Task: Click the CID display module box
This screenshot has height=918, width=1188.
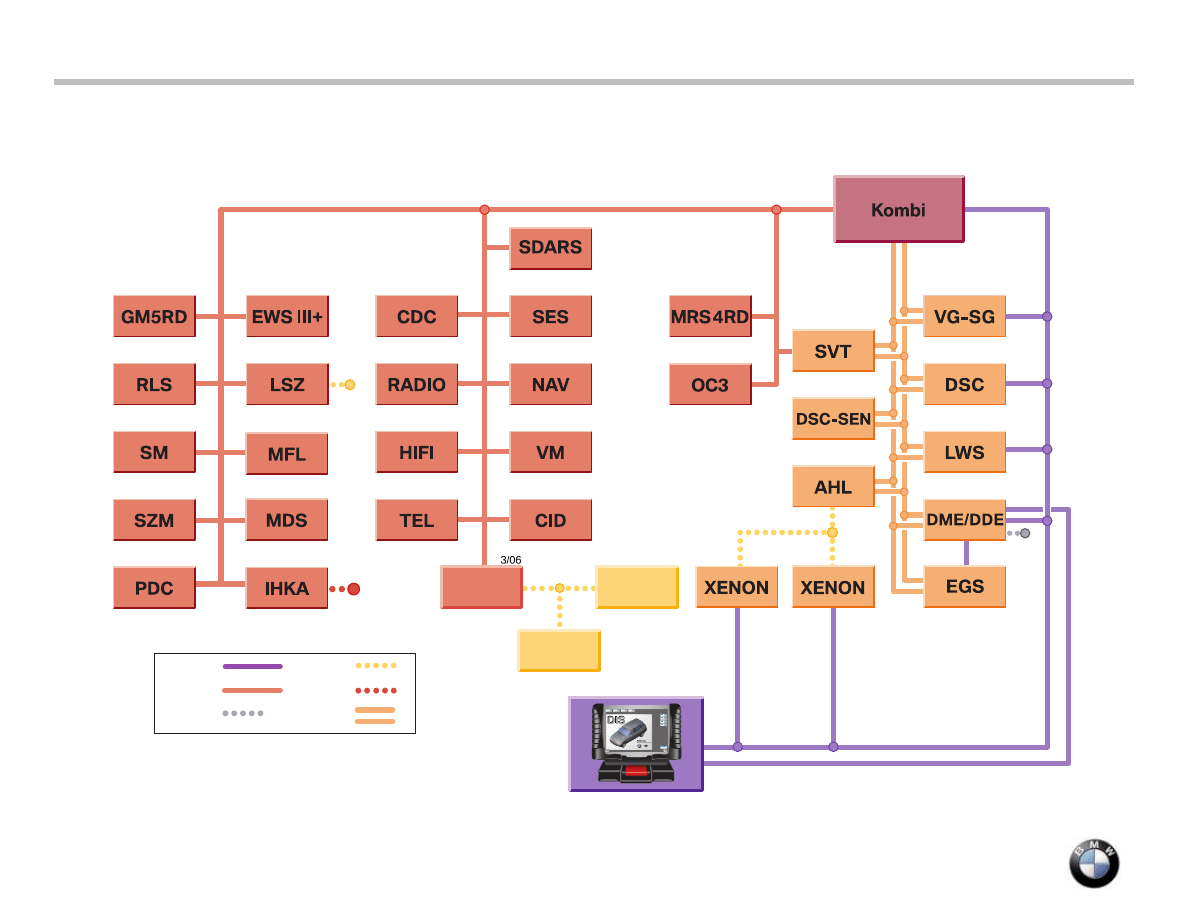Action: 550,521
